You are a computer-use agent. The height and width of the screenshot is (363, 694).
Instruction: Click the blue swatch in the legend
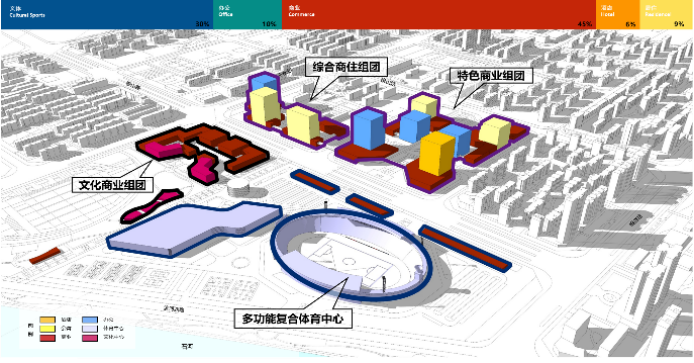[x=90, y=320]
